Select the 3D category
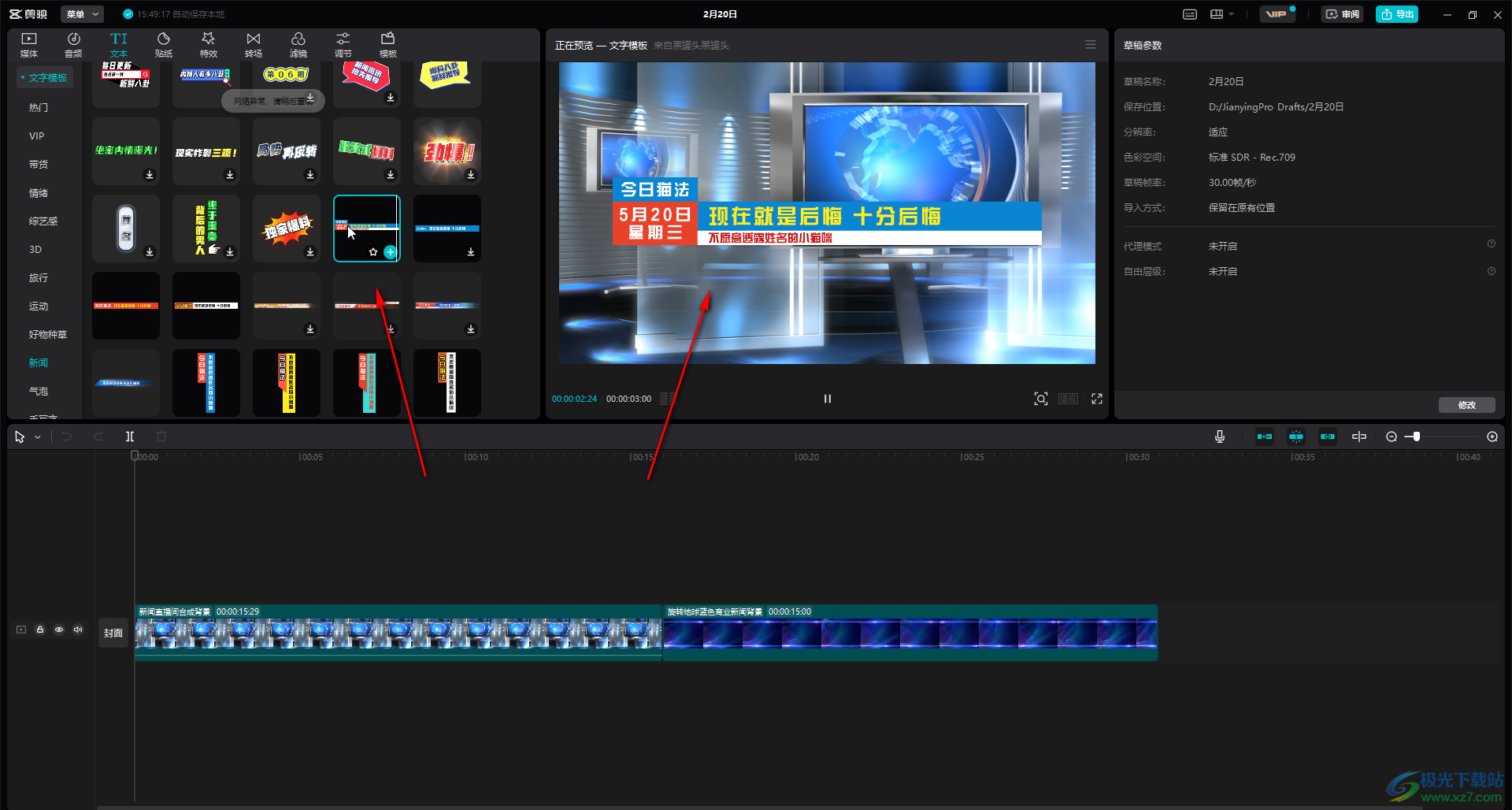 35,249
